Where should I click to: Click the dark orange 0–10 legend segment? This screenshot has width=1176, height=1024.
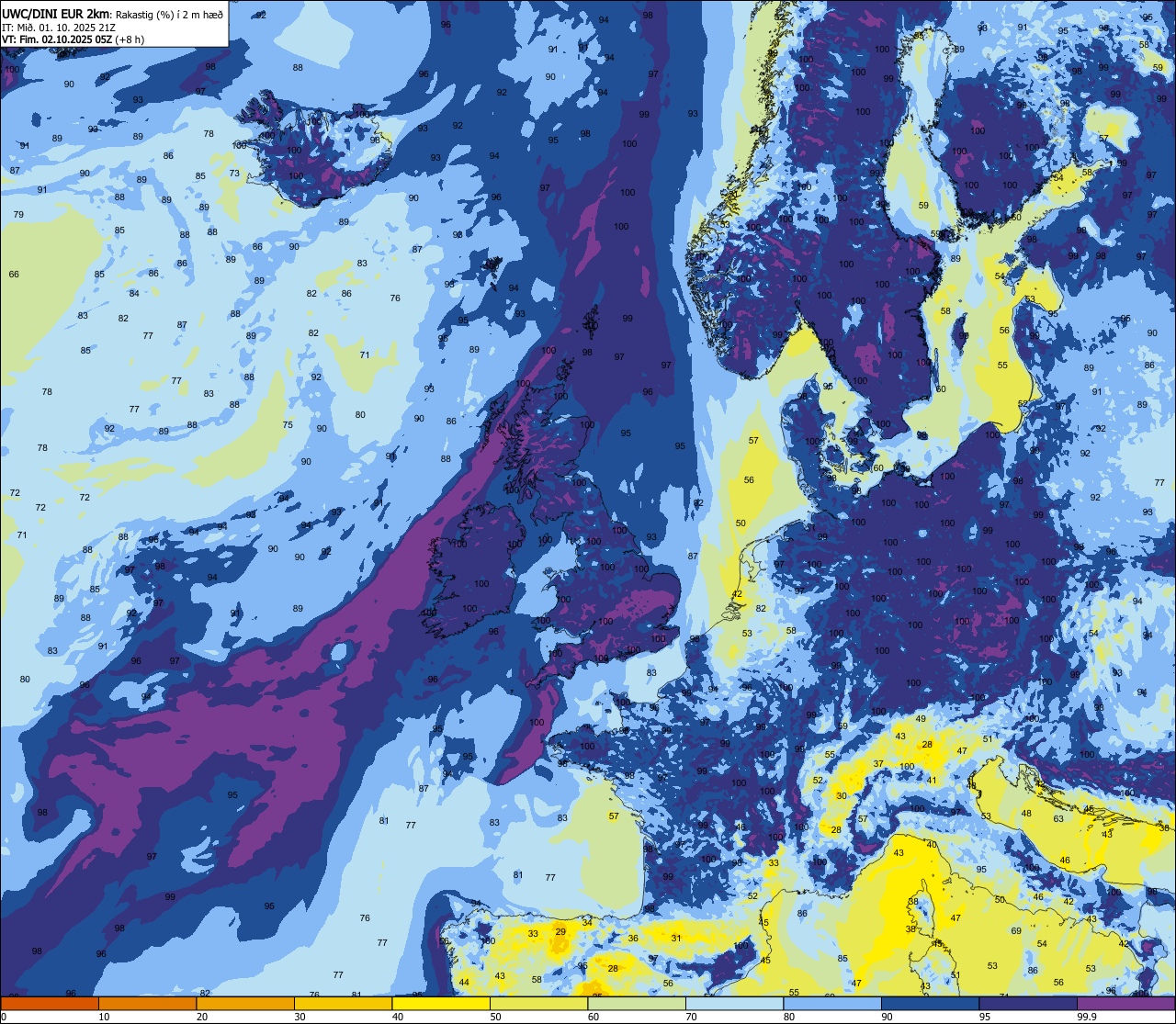point(50,1004)
